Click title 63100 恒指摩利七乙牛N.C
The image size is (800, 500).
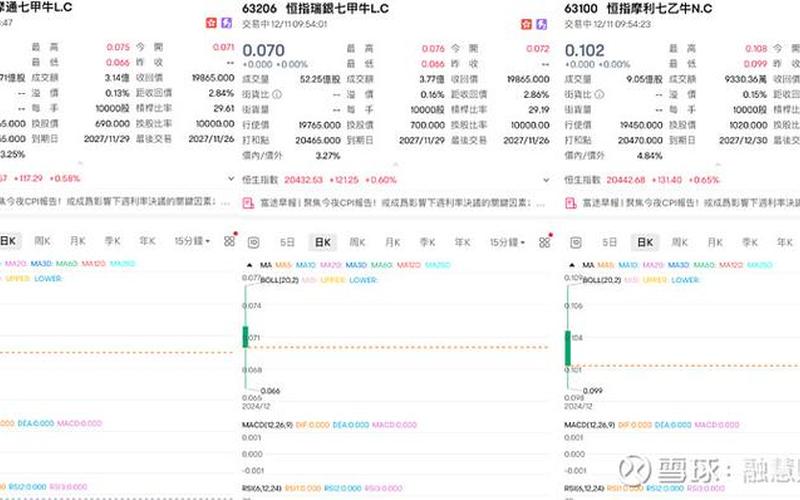point(638,9)
